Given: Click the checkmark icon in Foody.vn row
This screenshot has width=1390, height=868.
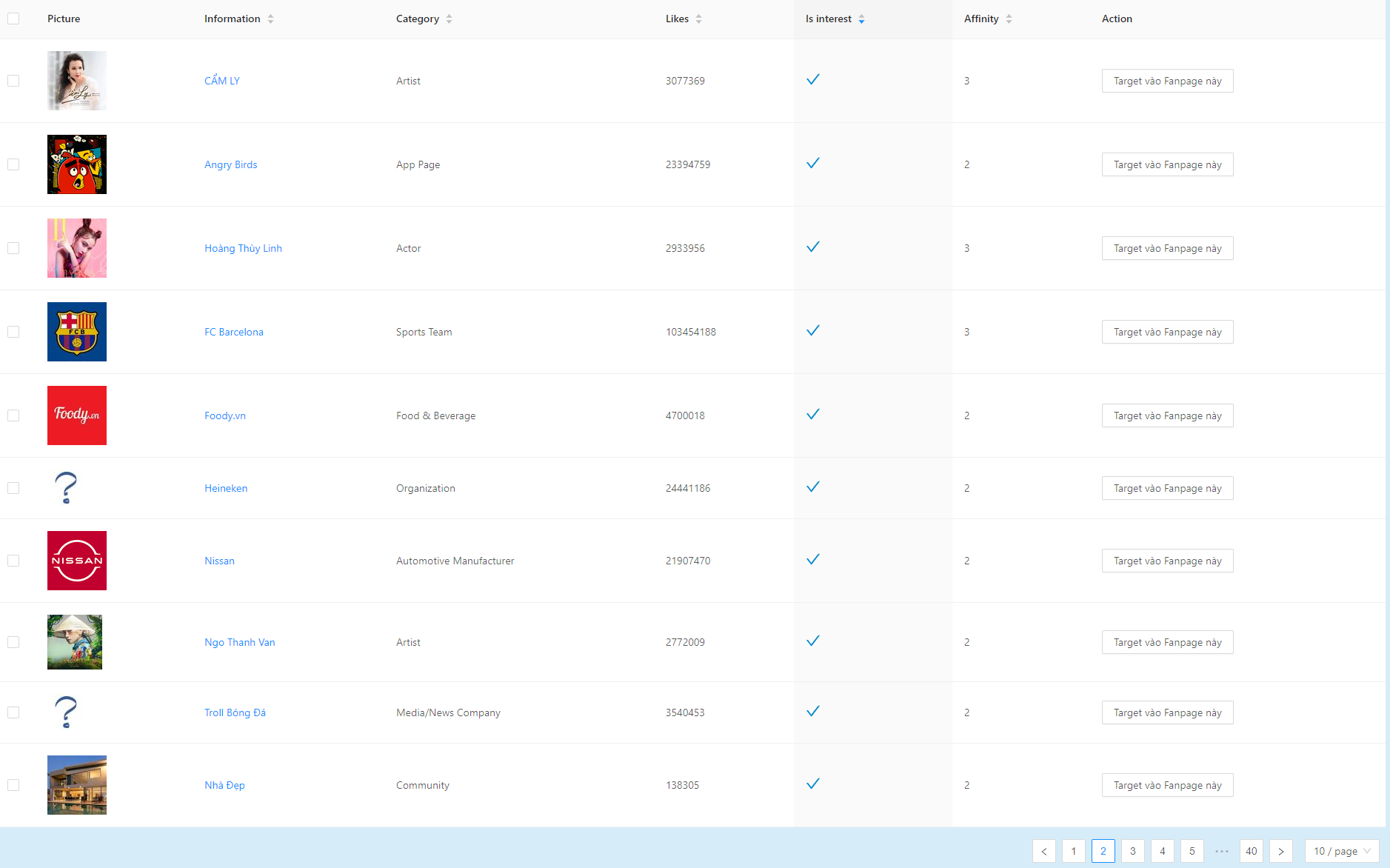Looking at the screenshot, I should point(813,415).
